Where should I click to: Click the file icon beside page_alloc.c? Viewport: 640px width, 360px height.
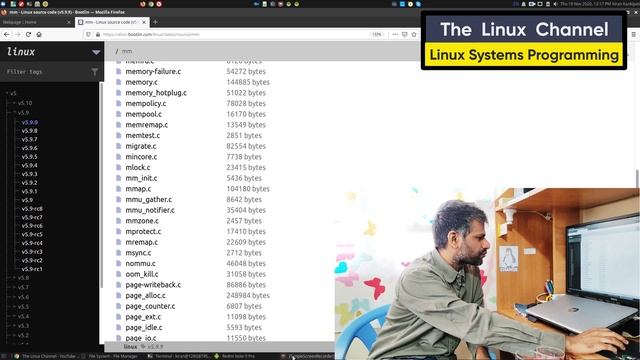pyautogui.click(x=119, y=295)
